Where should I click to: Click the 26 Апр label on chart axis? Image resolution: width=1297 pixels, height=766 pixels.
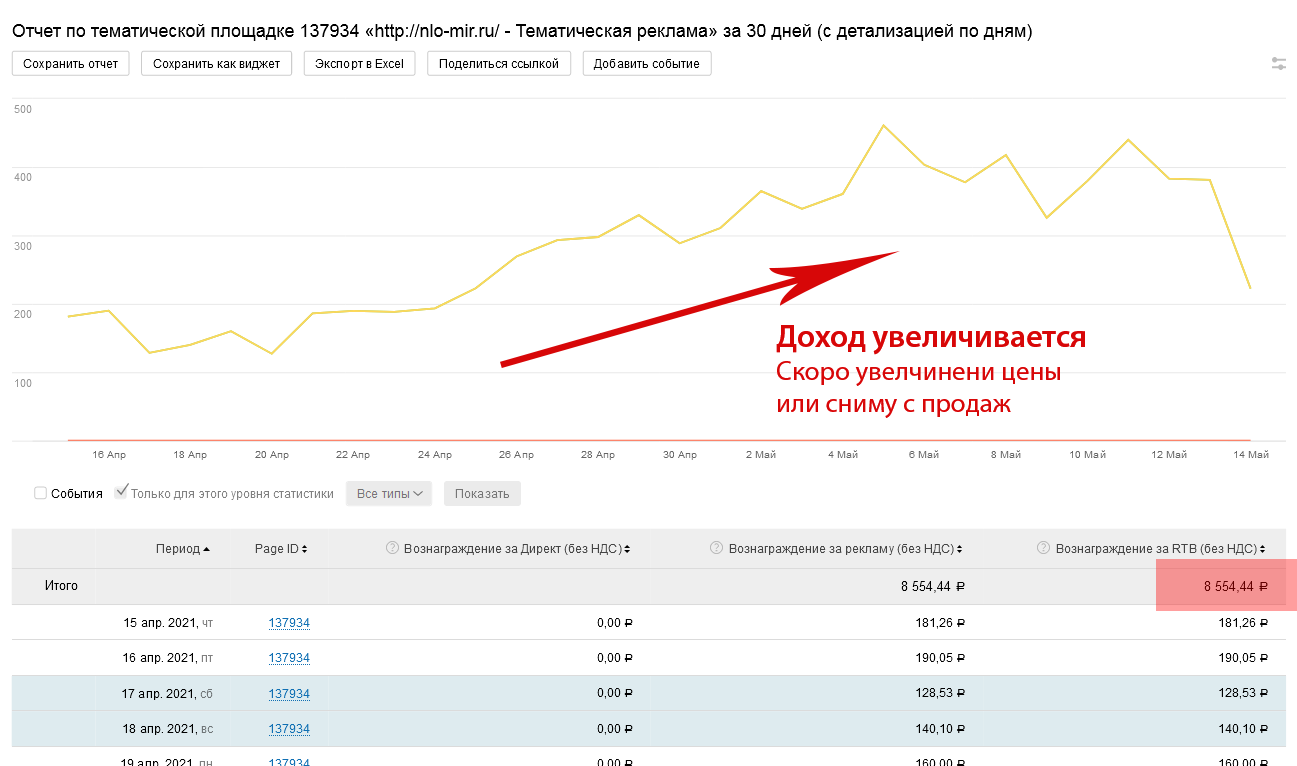pyautogui.click(x=517, y=455)
